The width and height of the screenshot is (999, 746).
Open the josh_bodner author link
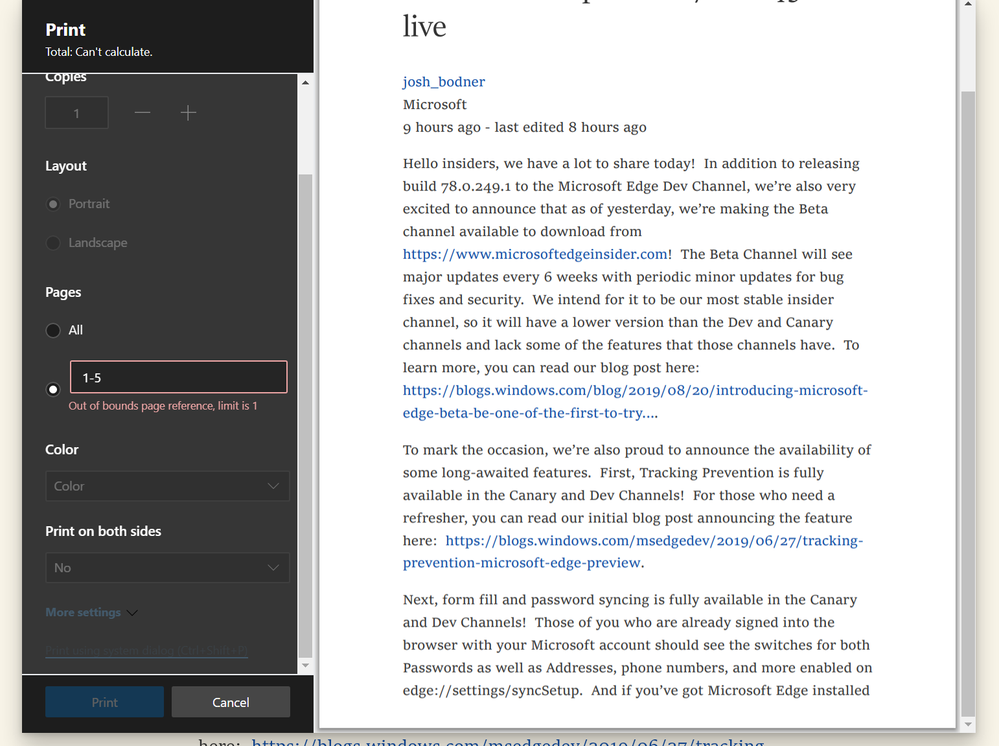click(443, 82)
